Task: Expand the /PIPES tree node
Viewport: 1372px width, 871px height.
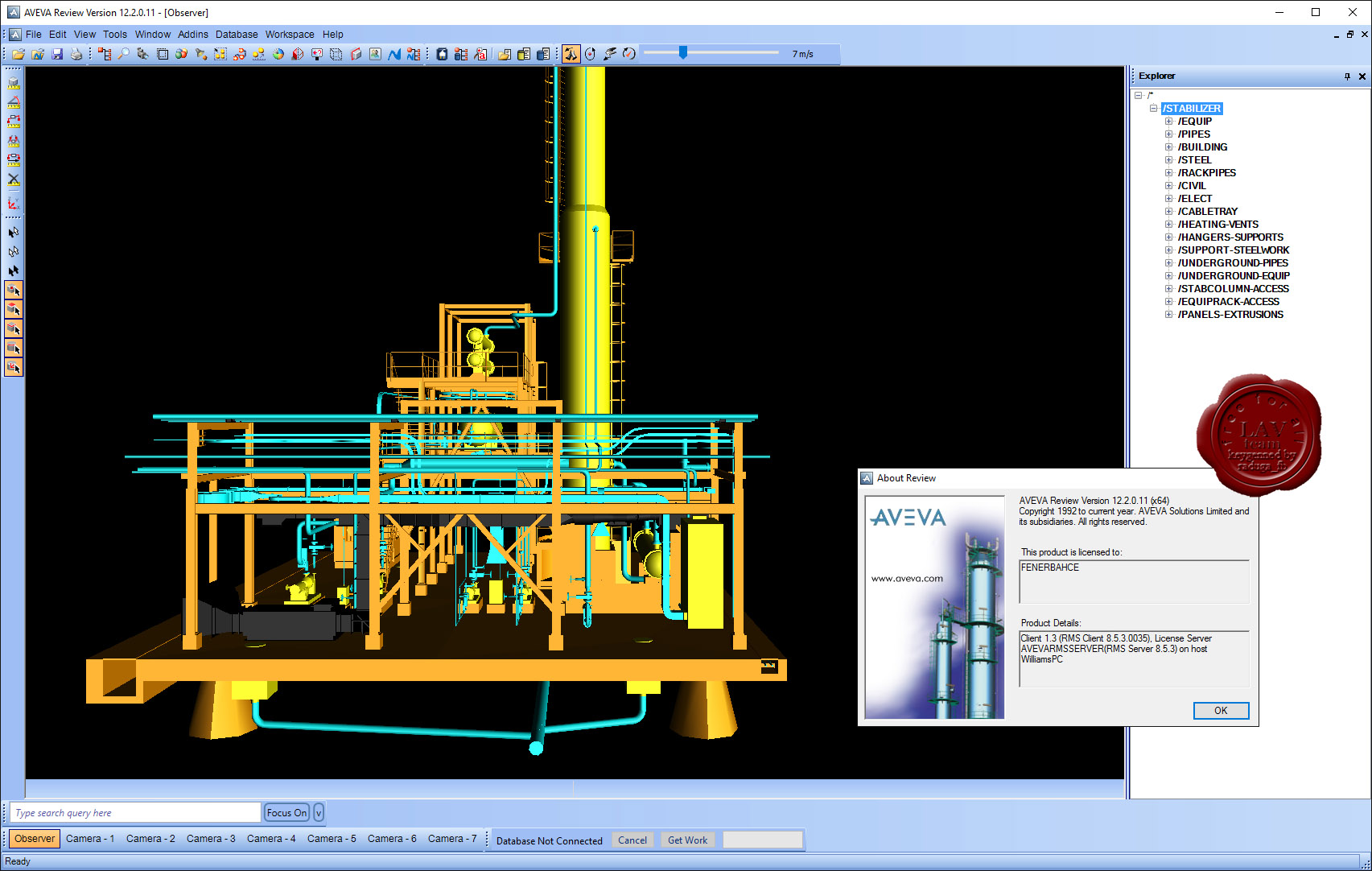Action: click(1168, 134)
